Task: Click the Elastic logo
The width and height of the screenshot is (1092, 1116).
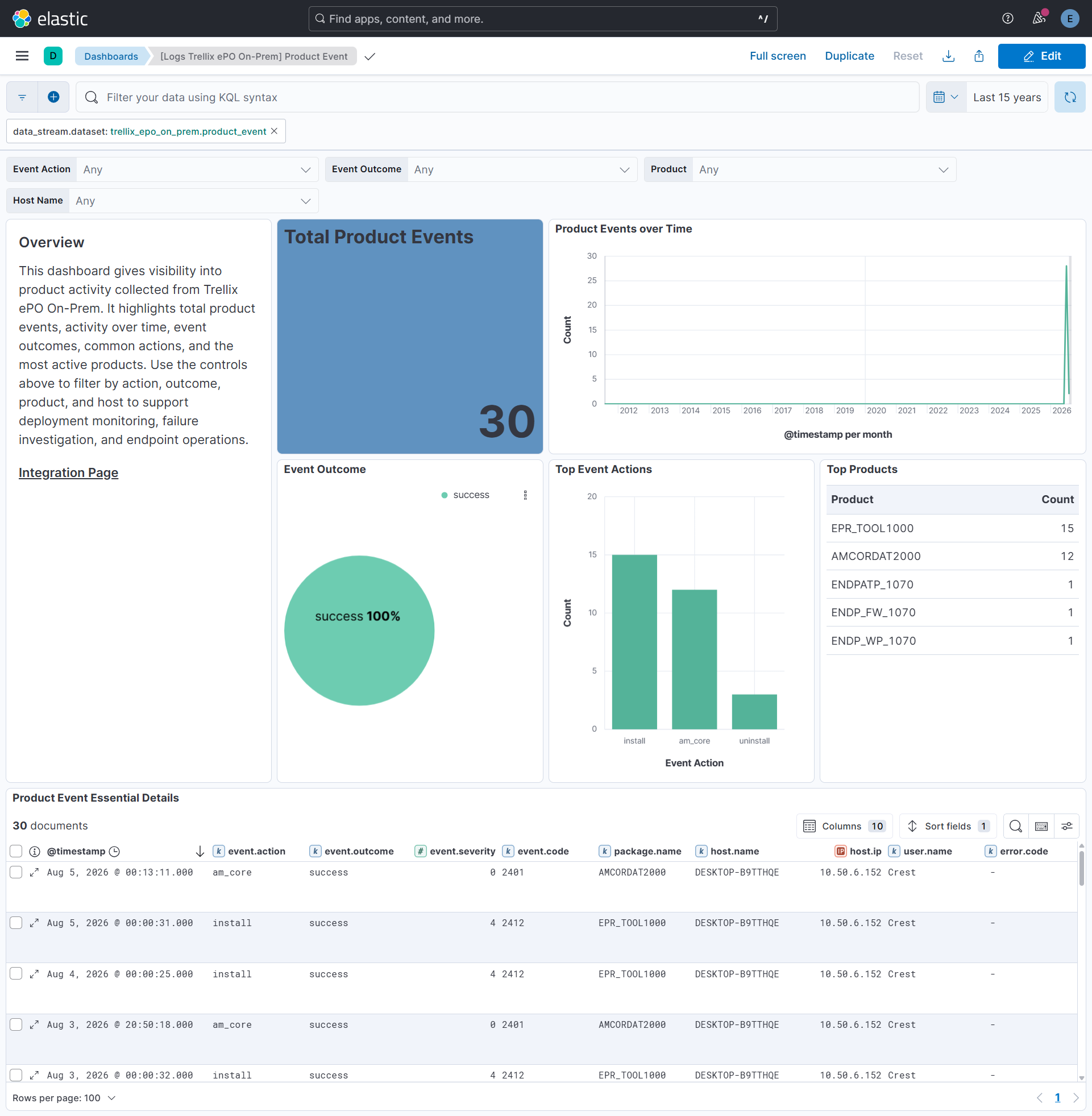Action: [x=50, y=18]
